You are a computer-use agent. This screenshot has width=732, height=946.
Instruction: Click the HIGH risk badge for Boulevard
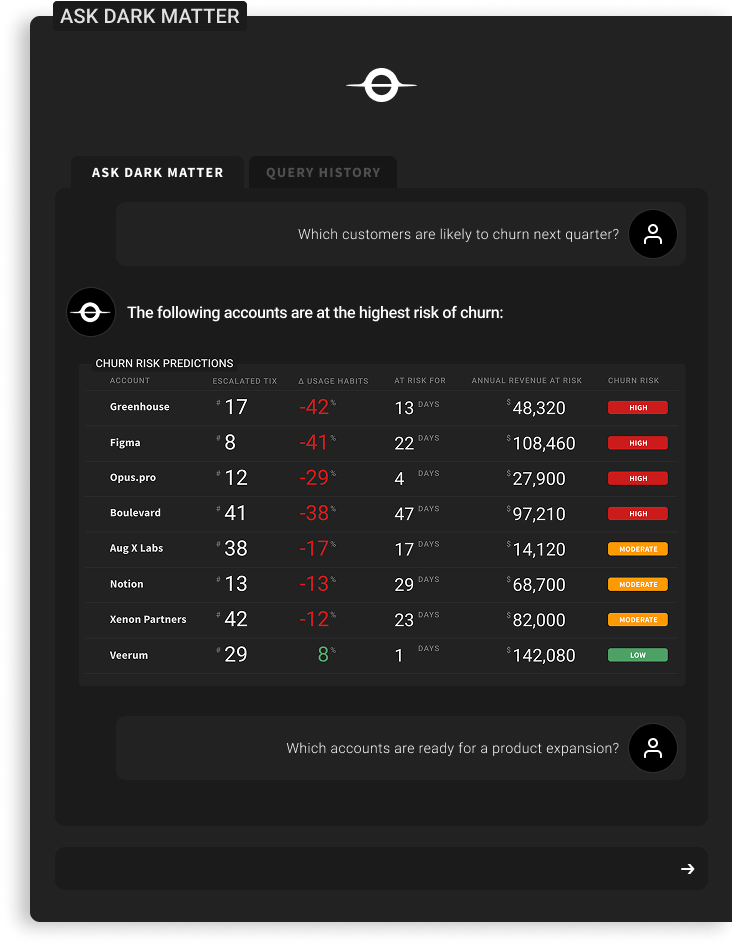638,513
